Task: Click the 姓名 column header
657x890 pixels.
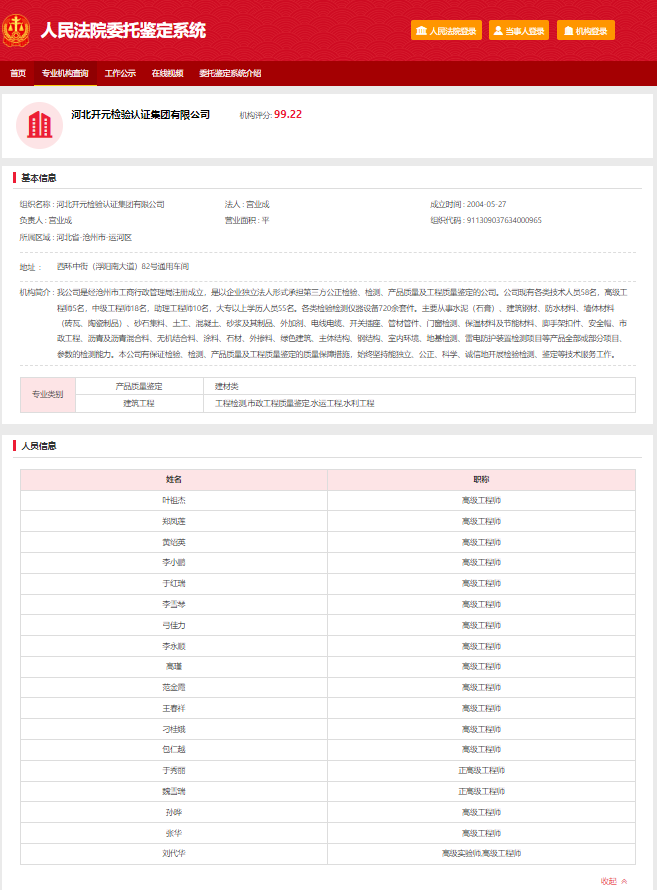Action: tap(174, 480)
